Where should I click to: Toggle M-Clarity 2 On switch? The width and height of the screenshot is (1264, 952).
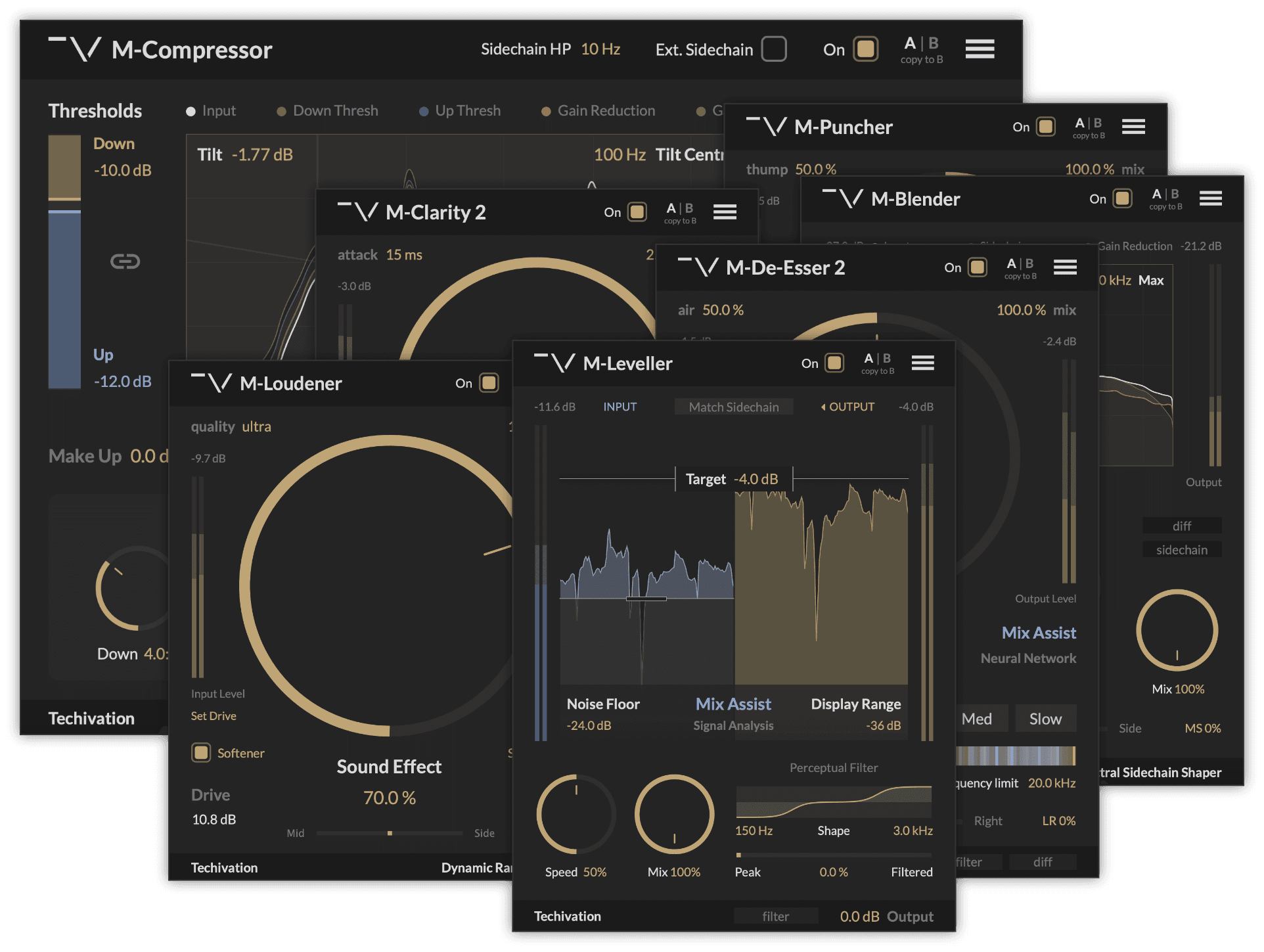click(x=637, y=212)
